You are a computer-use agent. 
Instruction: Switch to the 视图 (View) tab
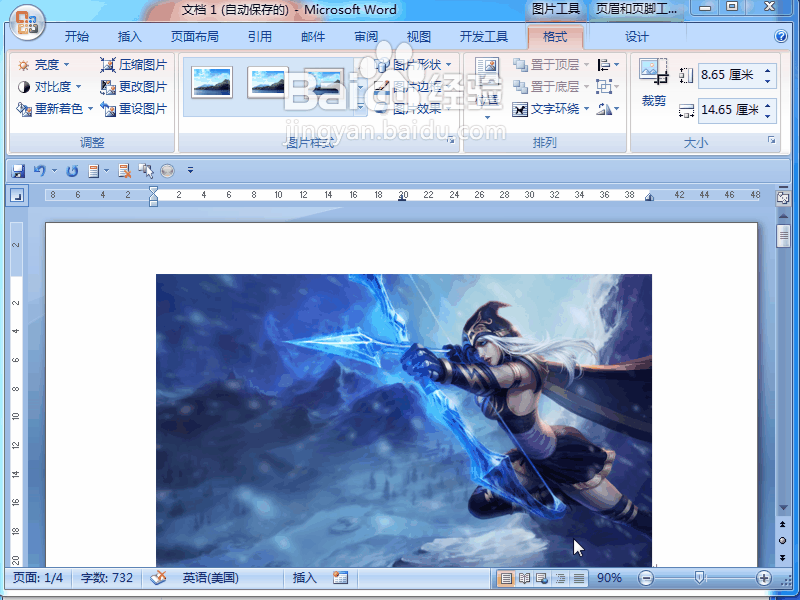point(419,37)
